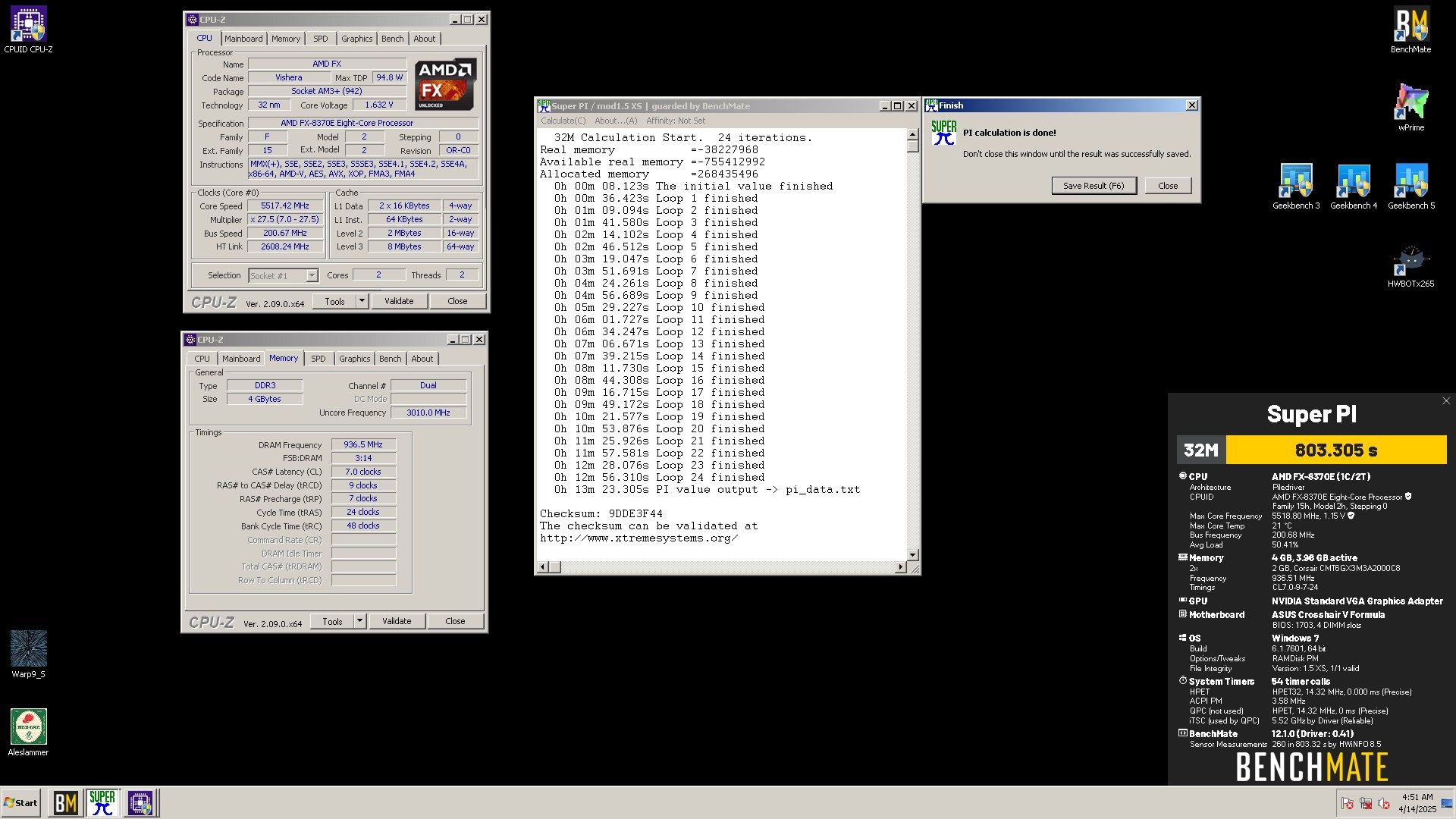Open the CPUID CPU-Z desktop shortcut
The height and width of the screenshot is (819, 1456).
click(x=28, y=30)
